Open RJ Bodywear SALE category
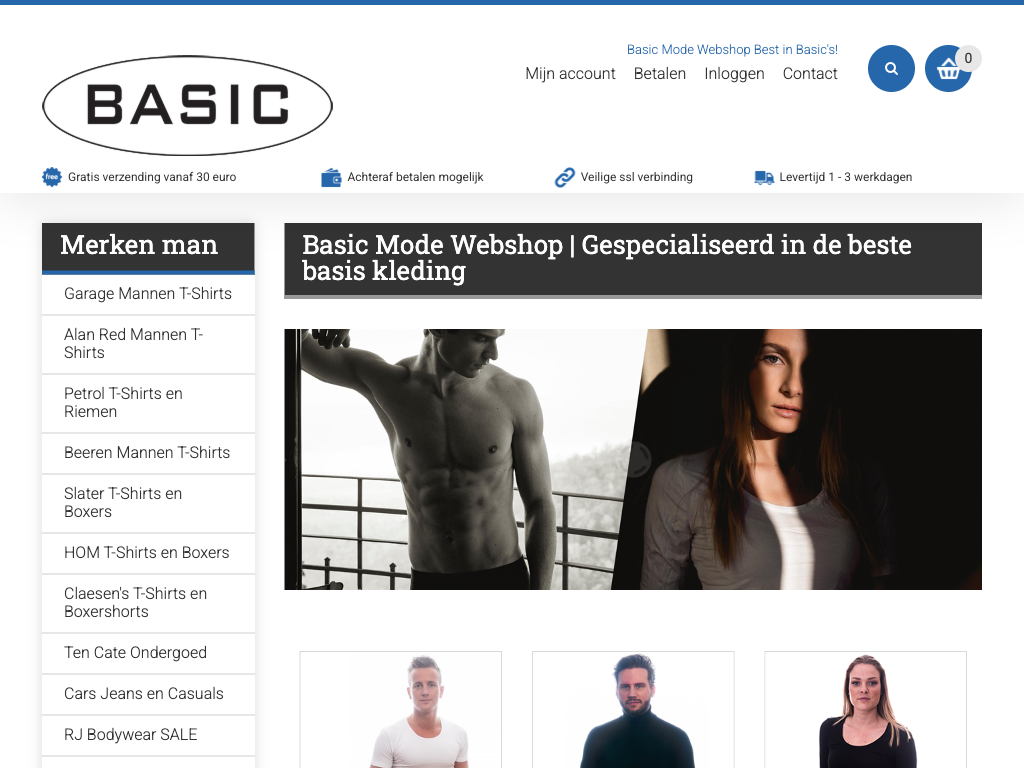 pyautogui.click(x=148, y=735)
